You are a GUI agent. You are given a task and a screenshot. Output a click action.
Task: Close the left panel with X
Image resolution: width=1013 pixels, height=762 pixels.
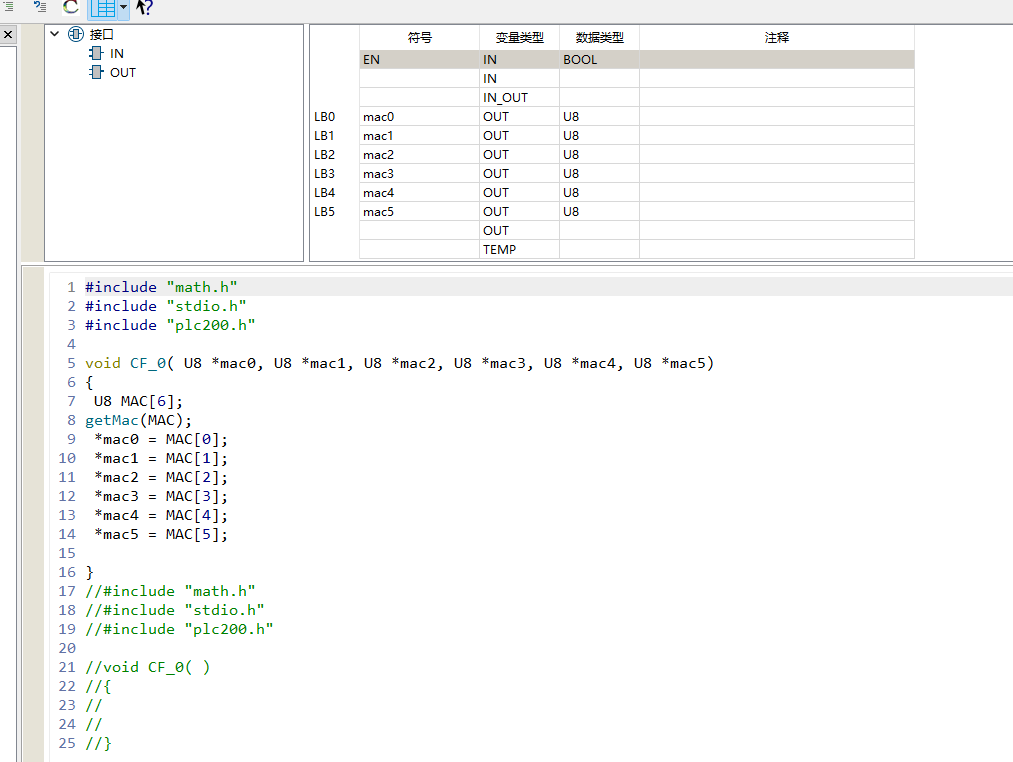pyautogui.click(x=8, y=34)
